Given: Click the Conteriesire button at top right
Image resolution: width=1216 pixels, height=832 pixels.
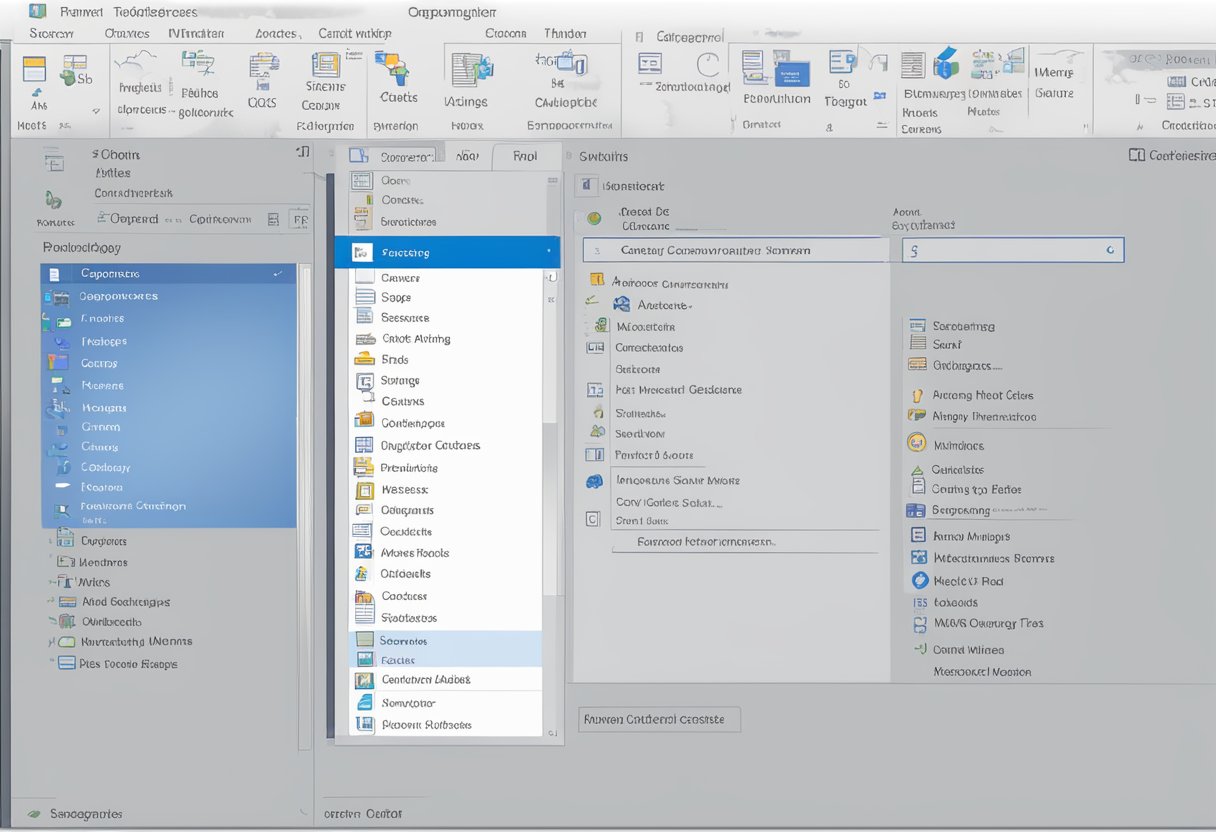Looking at the screenshot, I should pyautogui.click(x=1172, y=155).
